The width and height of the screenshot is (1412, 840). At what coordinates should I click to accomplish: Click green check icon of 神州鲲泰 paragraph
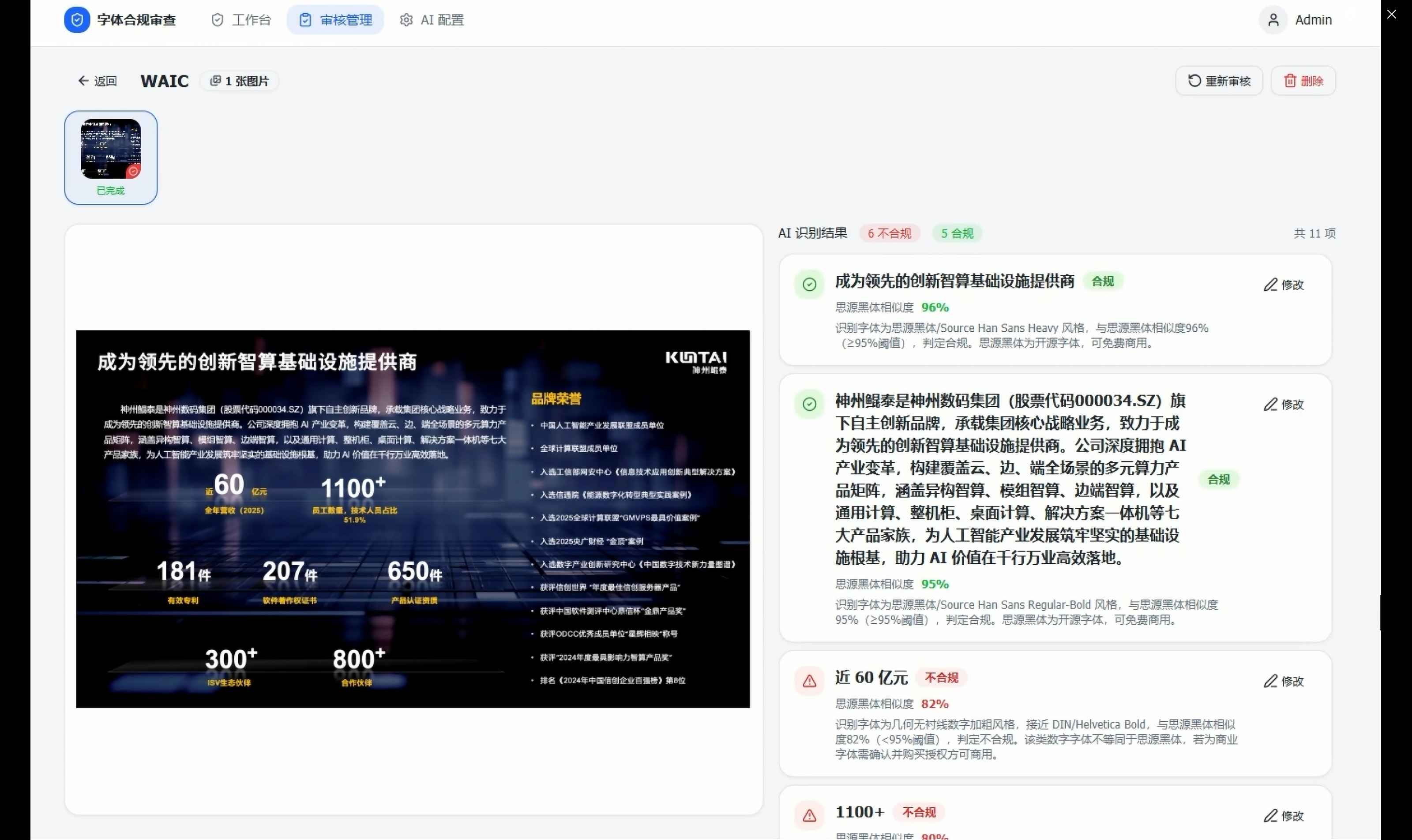point(810,404)
